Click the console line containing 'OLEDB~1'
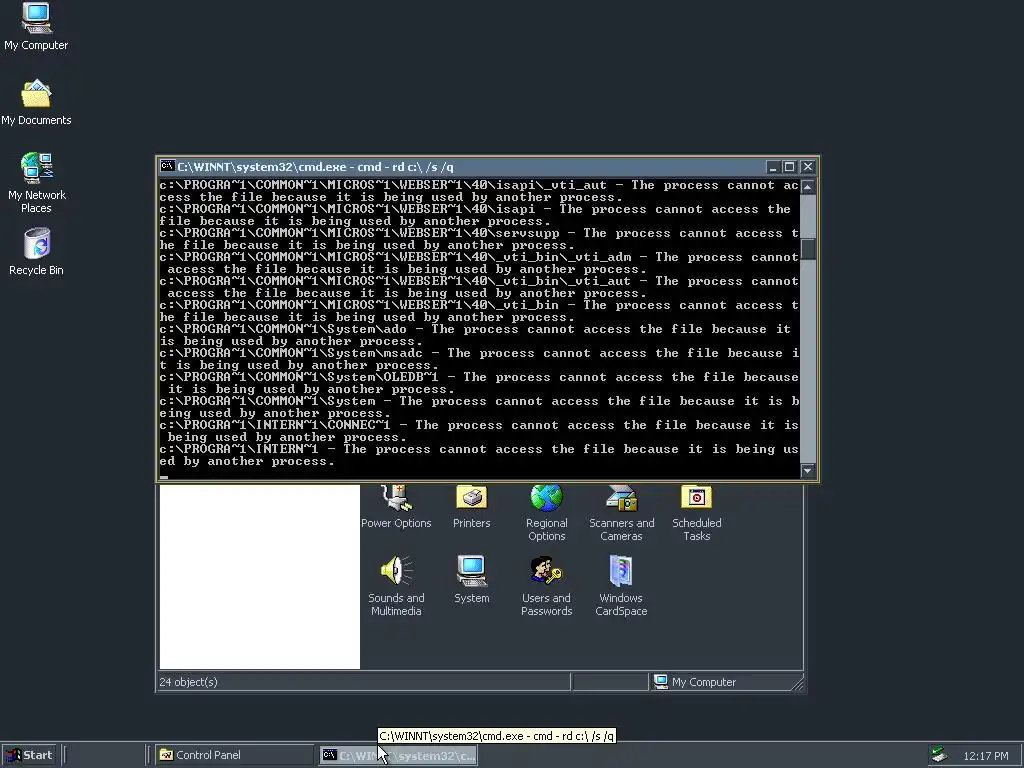The width and height of the screenshot is (1024, 768). point(479,383)
